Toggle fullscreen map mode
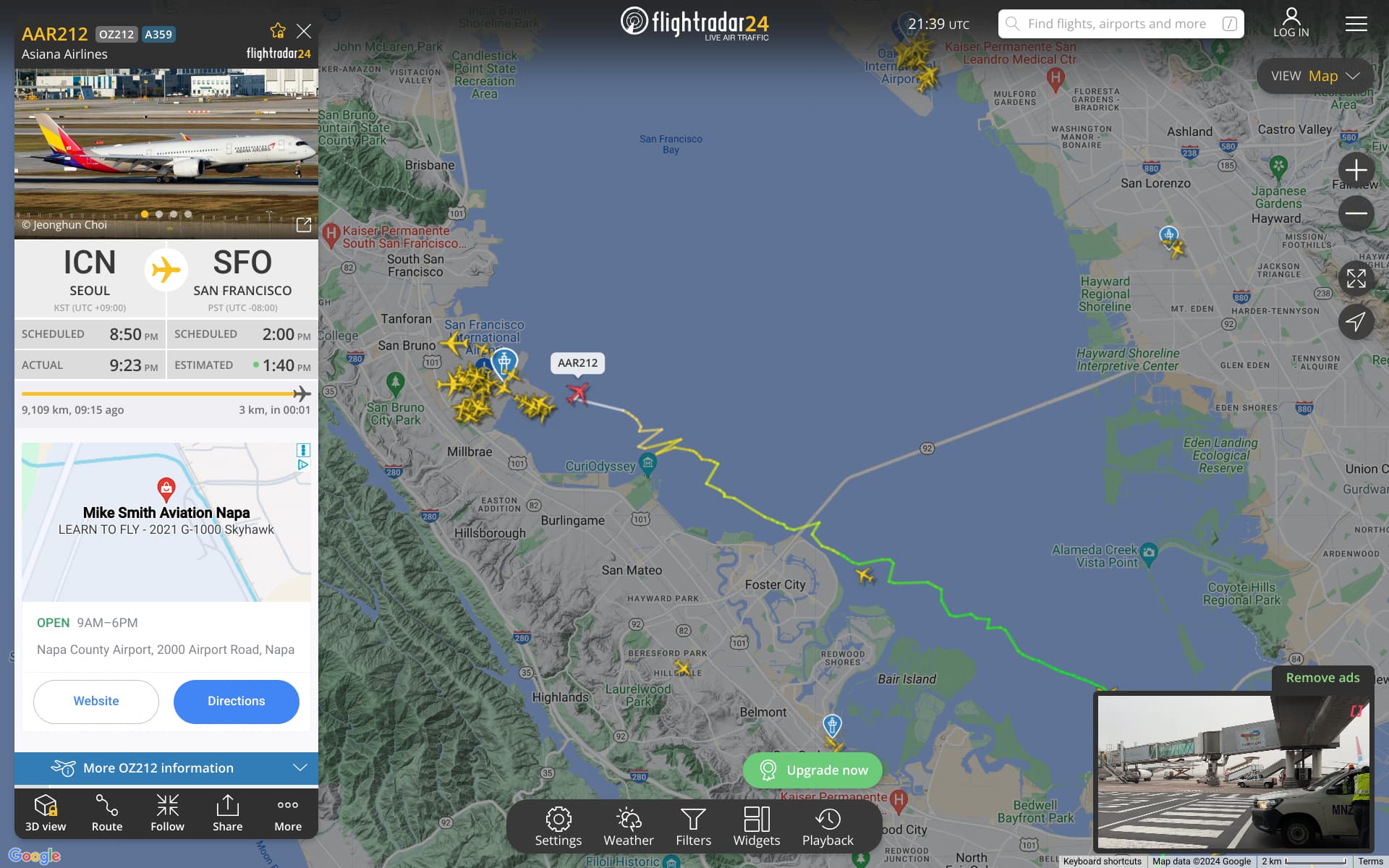Screen dimensions: 1389x868 1356,278
